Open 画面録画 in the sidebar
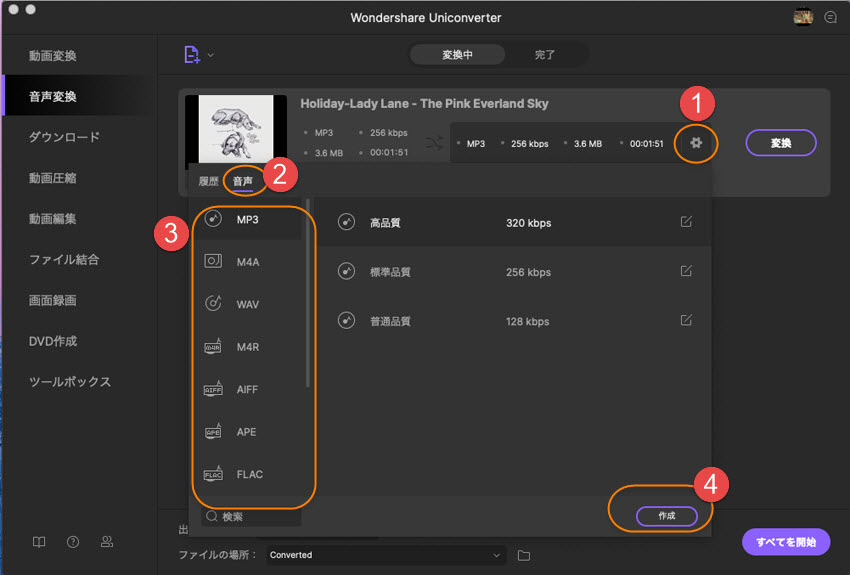 53,300
